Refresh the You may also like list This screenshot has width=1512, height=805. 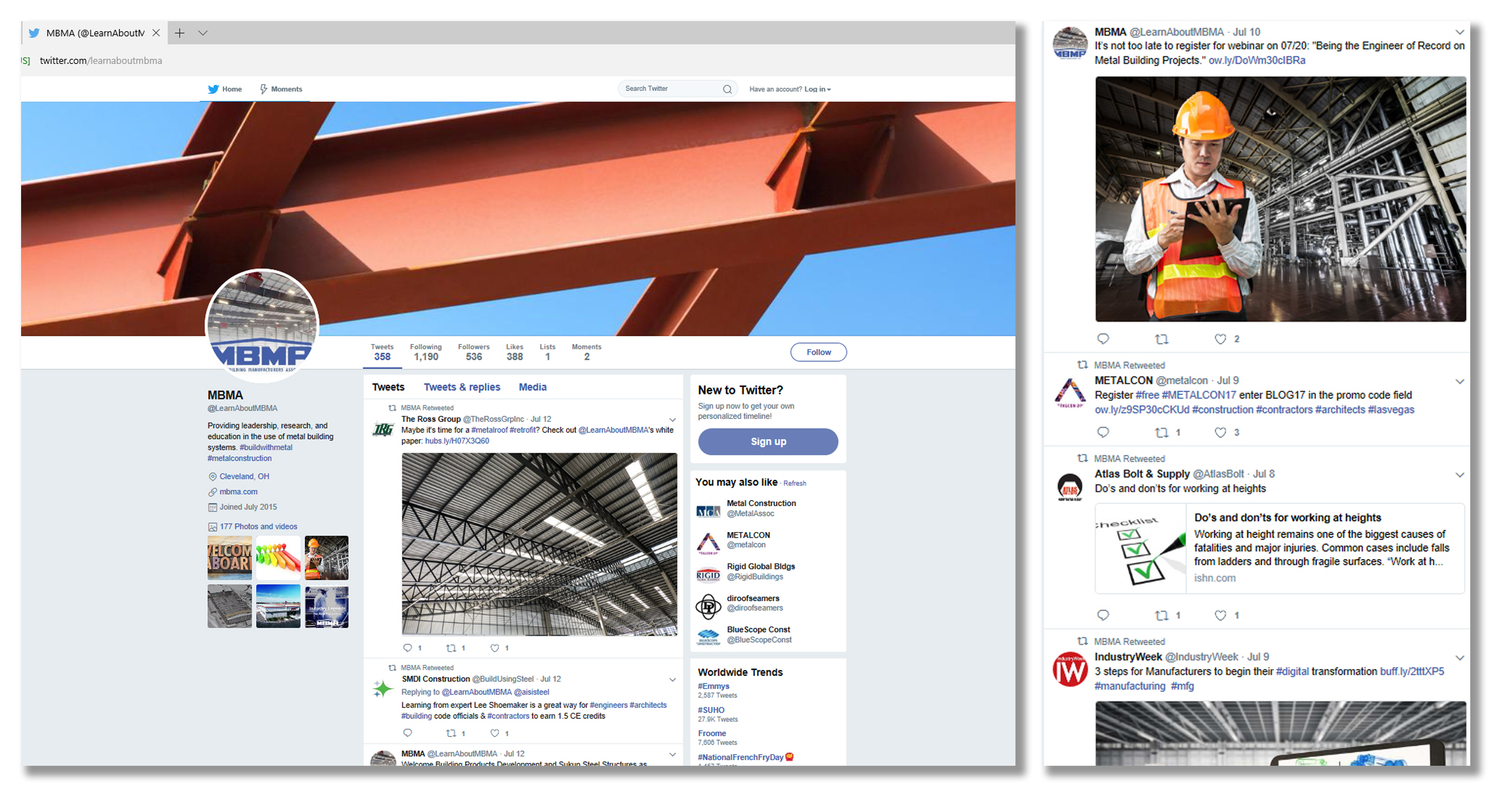pos(795,483)
